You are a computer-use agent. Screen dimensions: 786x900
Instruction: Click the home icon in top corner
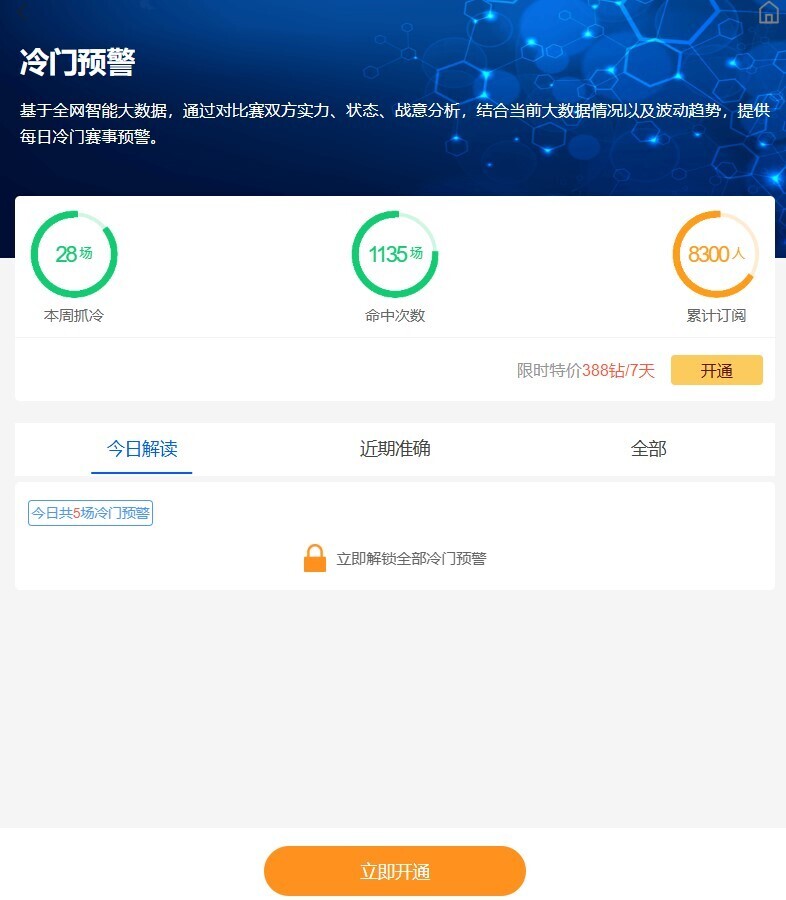[768, 12]
